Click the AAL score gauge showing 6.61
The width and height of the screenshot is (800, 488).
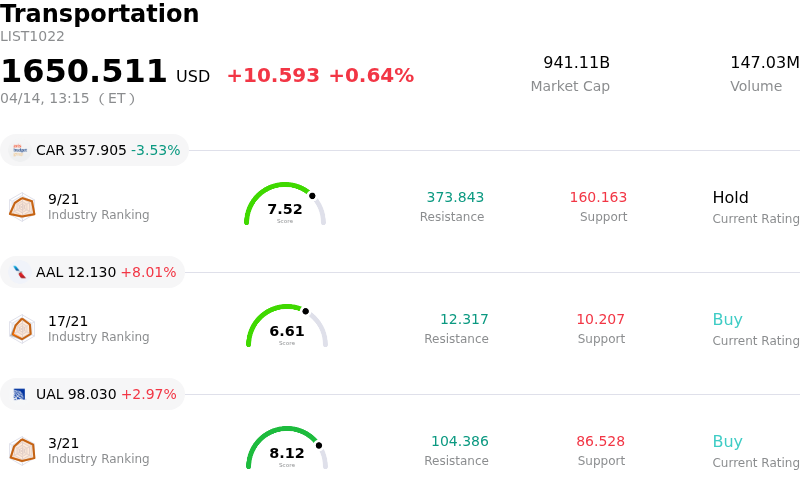(287, 327)
